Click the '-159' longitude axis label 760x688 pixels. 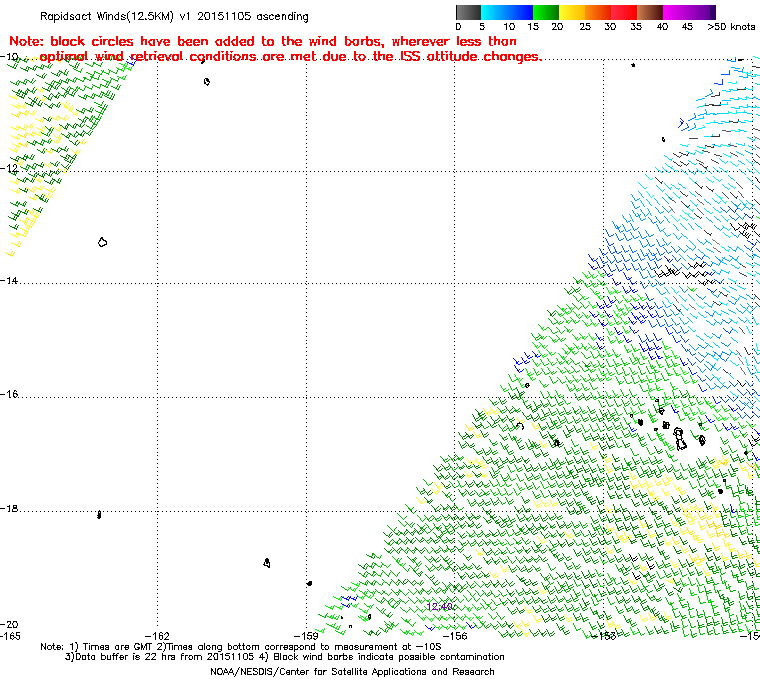click(306, 636)
